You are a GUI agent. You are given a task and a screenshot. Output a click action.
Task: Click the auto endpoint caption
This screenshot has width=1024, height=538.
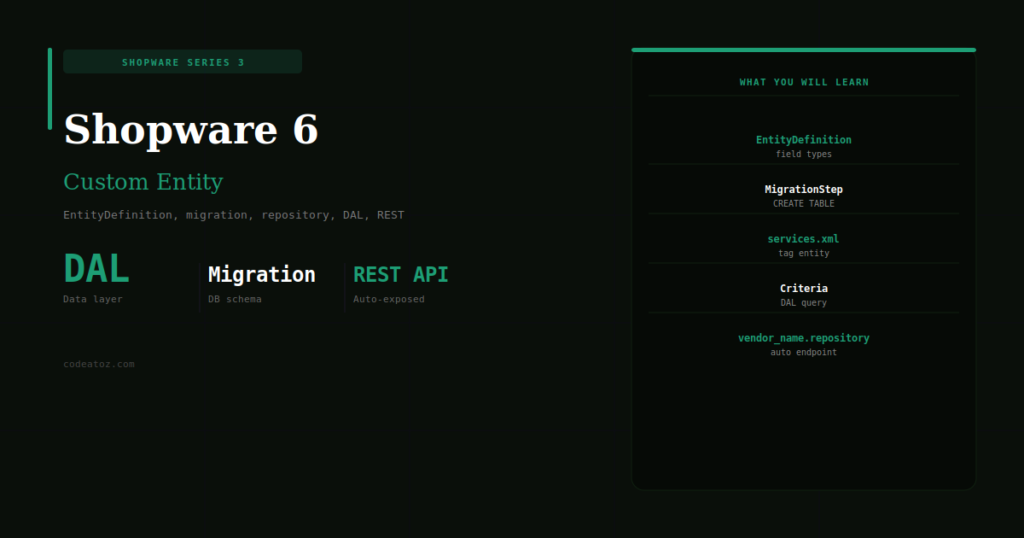coord(803,353)
